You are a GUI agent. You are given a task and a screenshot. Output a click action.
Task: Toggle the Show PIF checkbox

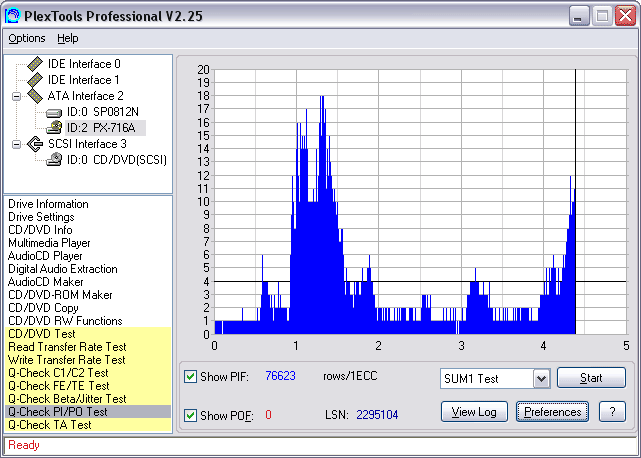pos(190,376)
